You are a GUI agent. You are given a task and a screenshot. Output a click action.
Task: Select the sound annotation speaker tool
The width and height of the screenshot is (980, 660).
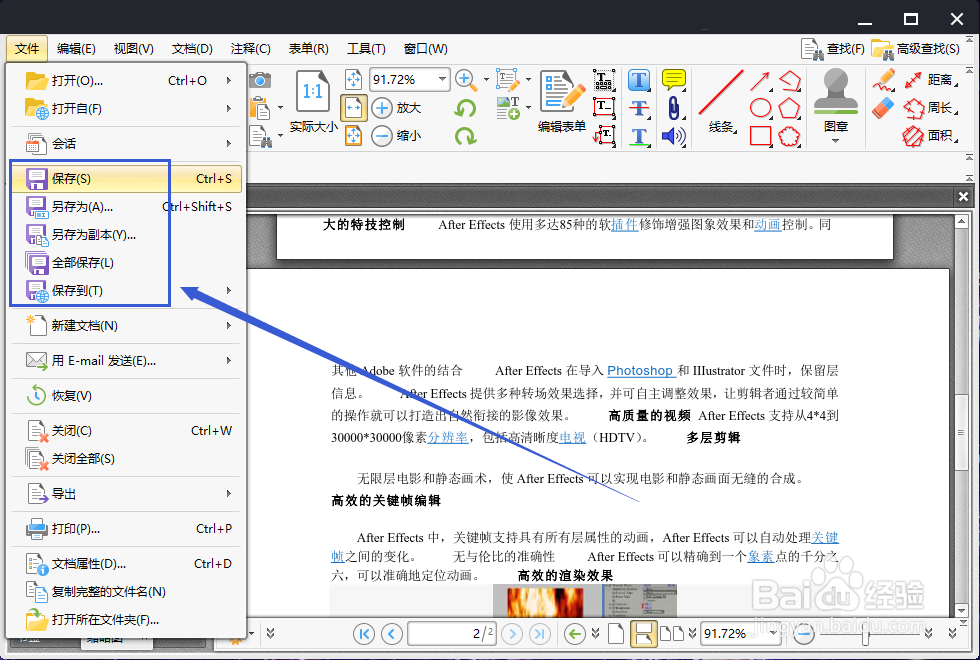click(x=673, y=136)
